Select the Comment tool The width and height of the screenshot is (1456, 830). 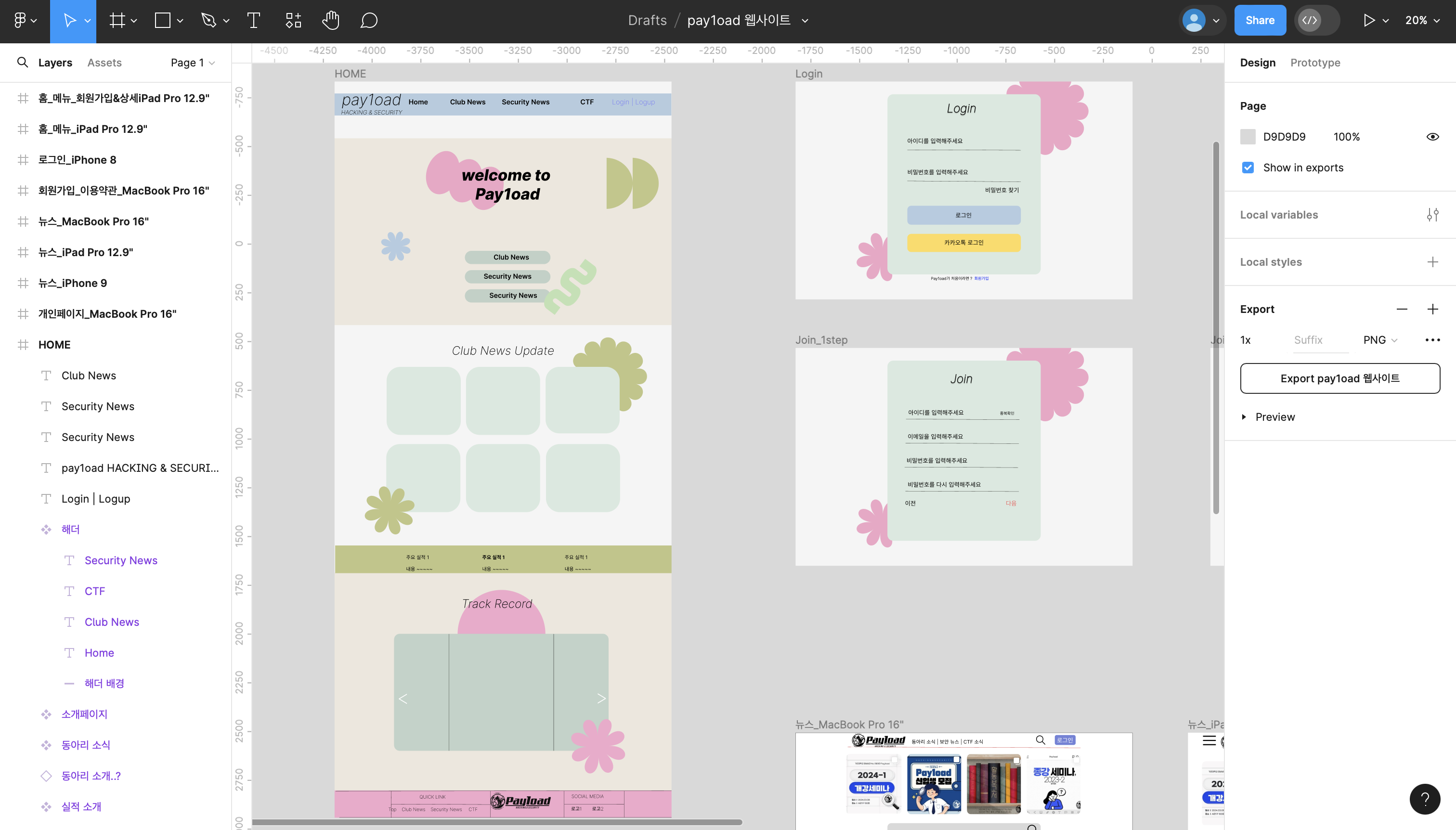pyautogui.click(x=369, y=21)
